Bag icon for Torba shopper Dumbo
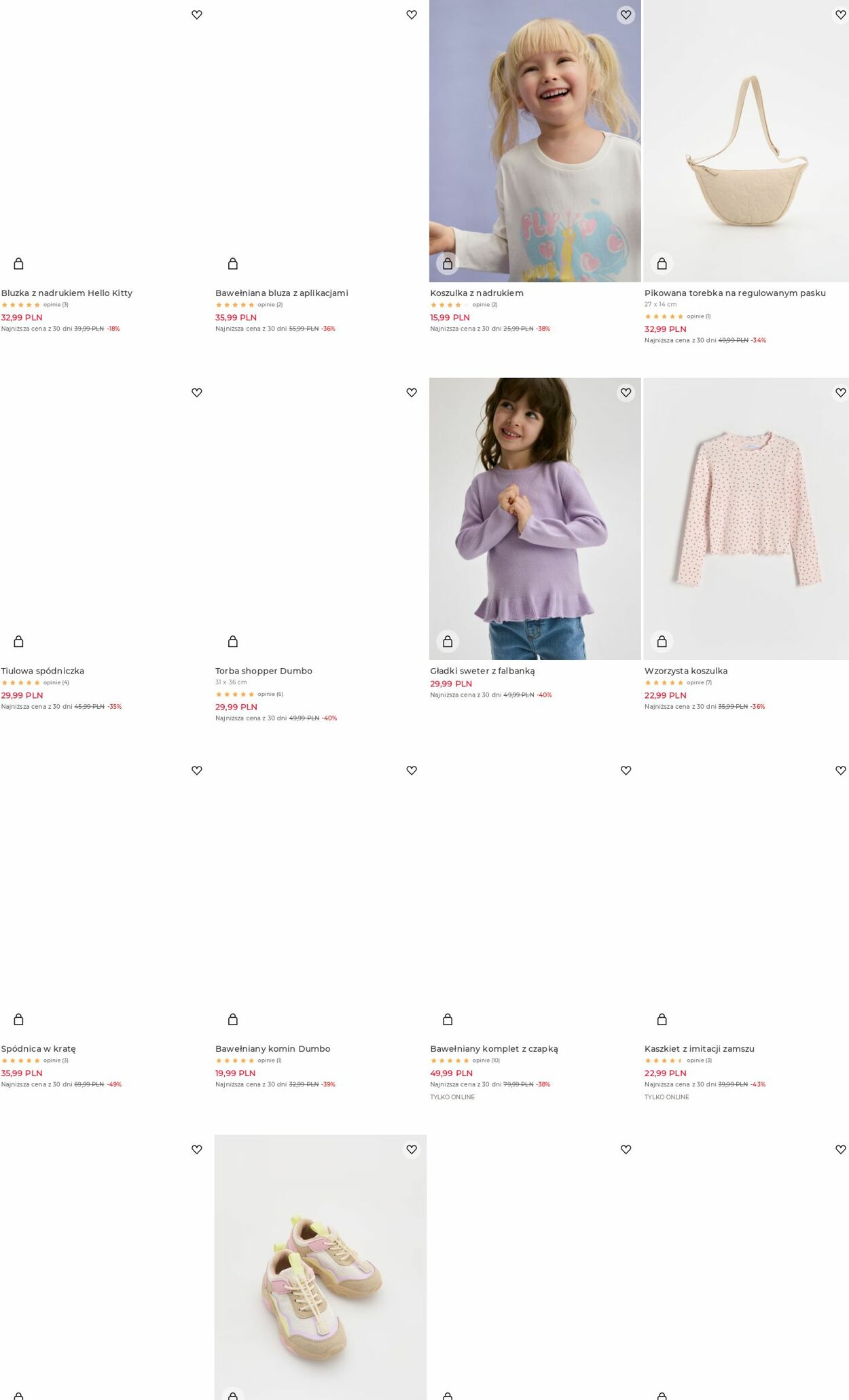 (x=233, y=642)
